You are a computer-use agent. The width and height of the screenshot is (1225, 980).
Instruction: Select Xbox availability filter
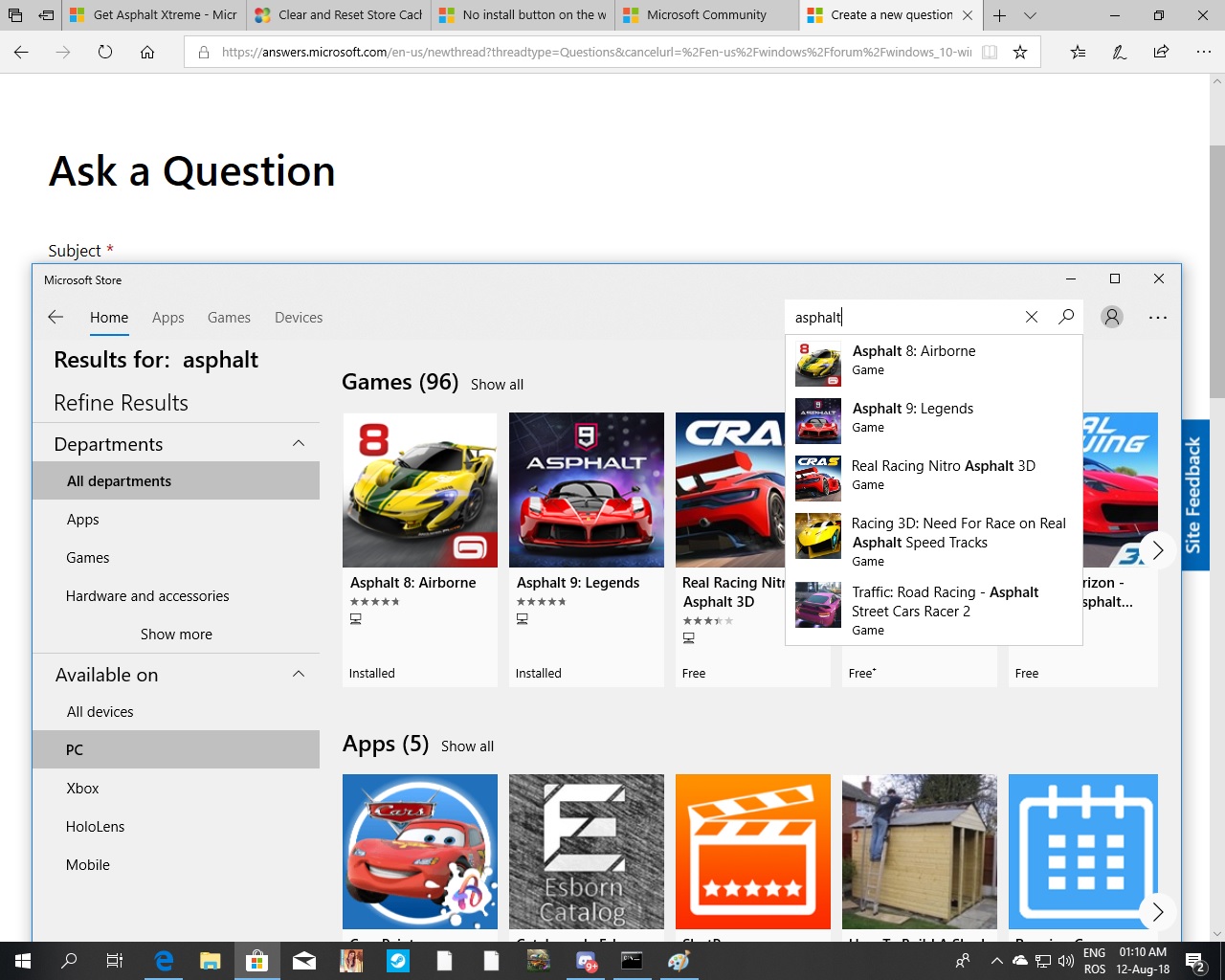click(176, 789)
